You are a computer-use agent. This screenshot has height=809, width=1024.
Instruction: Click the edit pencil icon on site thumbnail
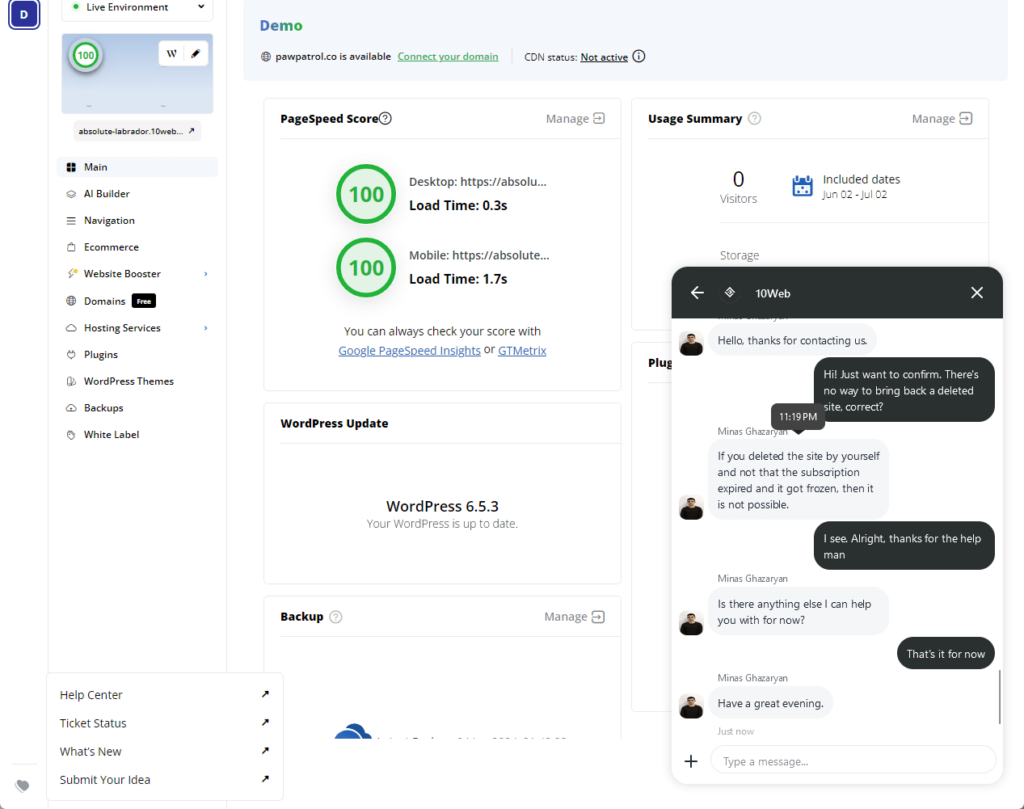(x=195, y=54)
